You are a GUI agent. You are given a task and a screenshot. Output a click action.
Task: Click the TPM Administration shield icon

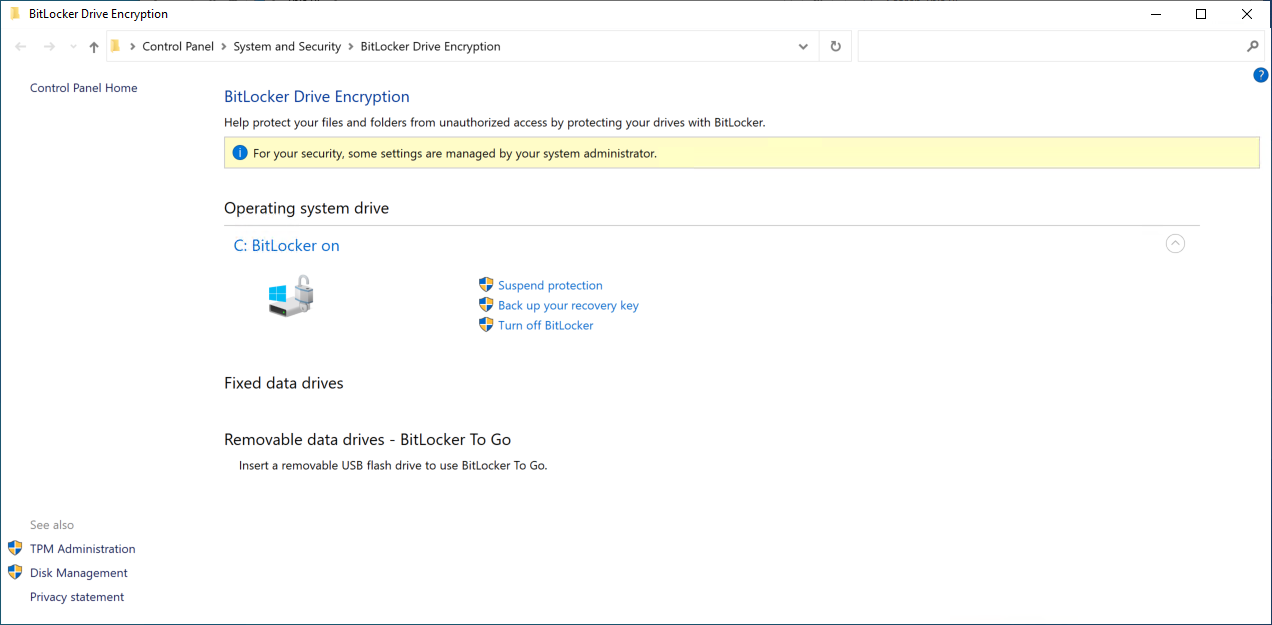(x=15, y=548)
